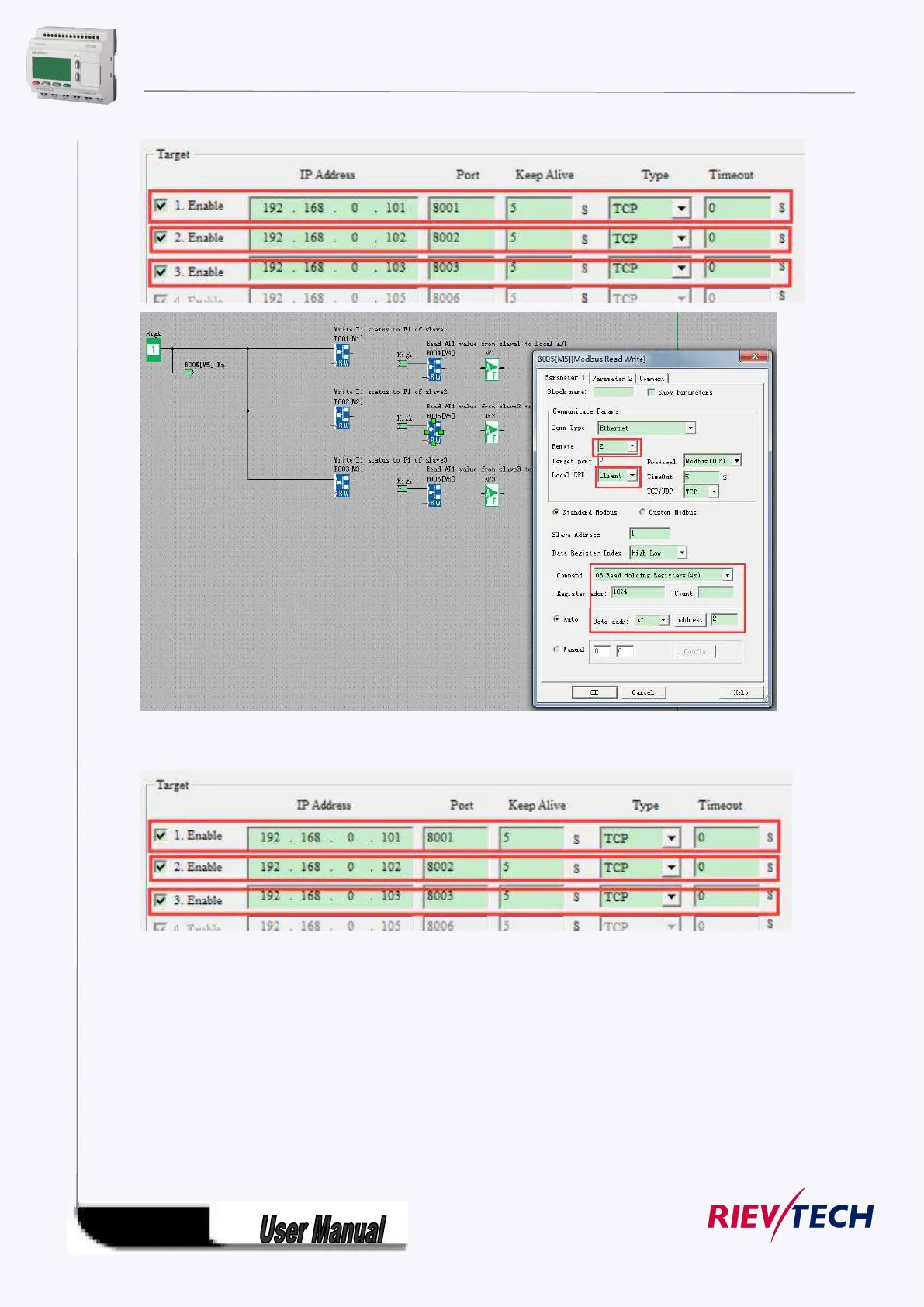Switch to the Parameter 2 tab

point(613,379)
